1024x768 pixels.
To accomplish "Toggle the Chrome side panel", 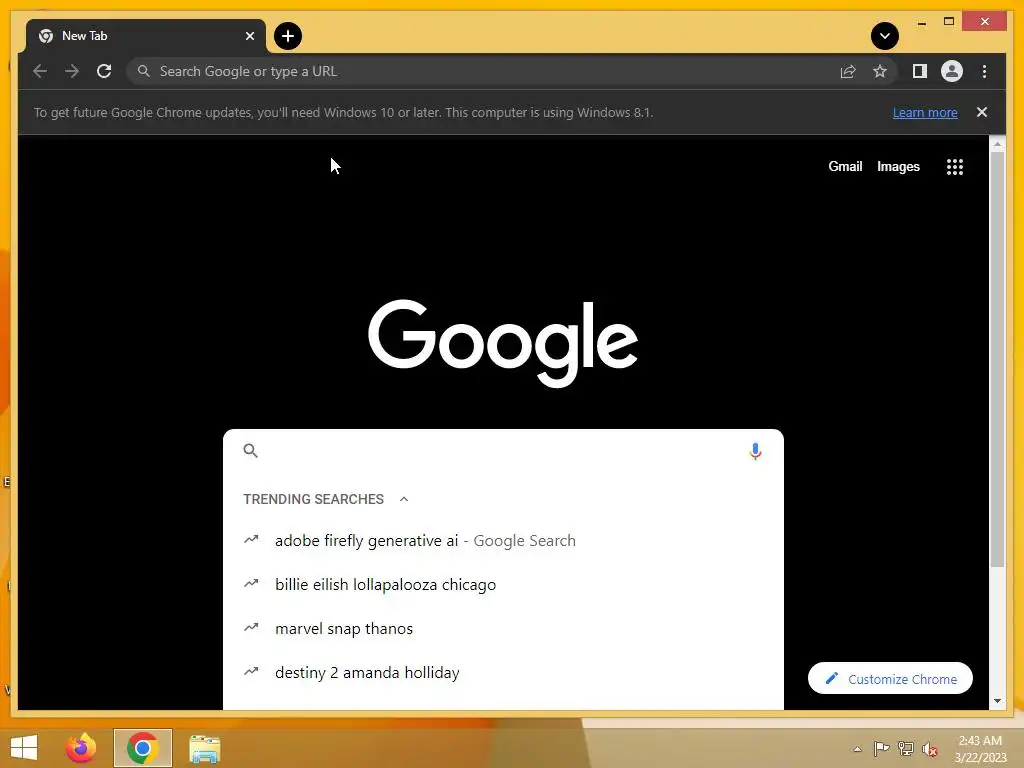I will coord(920,71).
